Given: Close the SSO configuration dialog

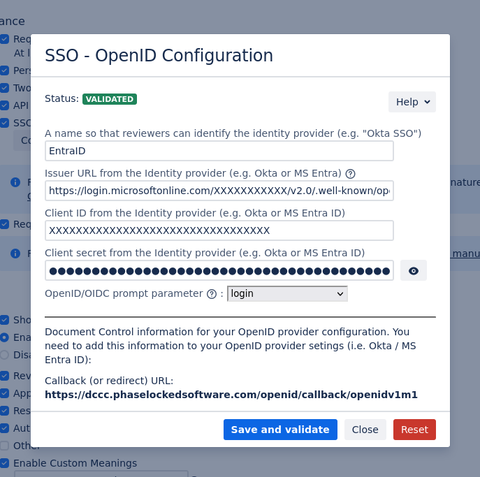Looking at the screenshot, I should point(365,429).
